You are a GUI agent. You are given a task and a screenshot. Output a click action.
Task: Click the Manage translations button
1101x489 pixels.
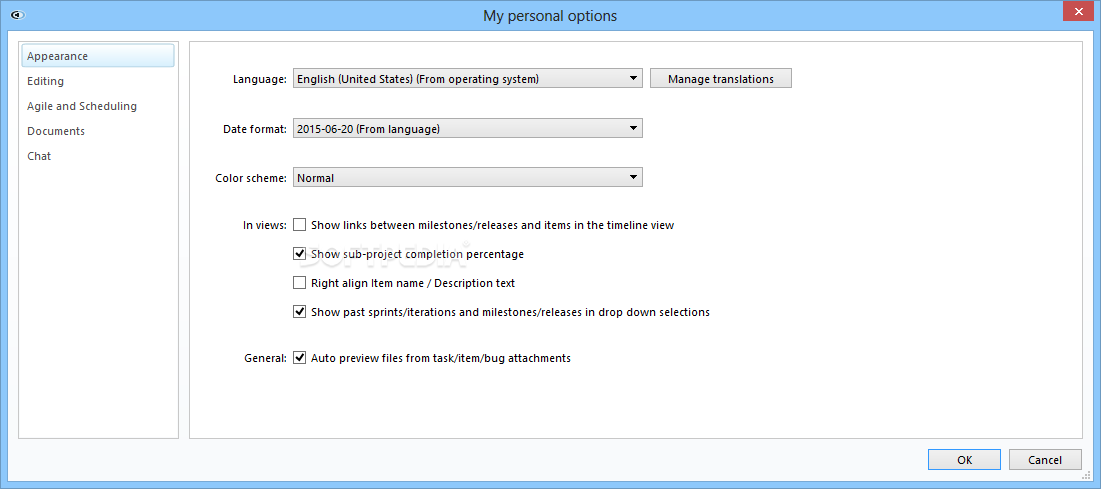[720, 79]
